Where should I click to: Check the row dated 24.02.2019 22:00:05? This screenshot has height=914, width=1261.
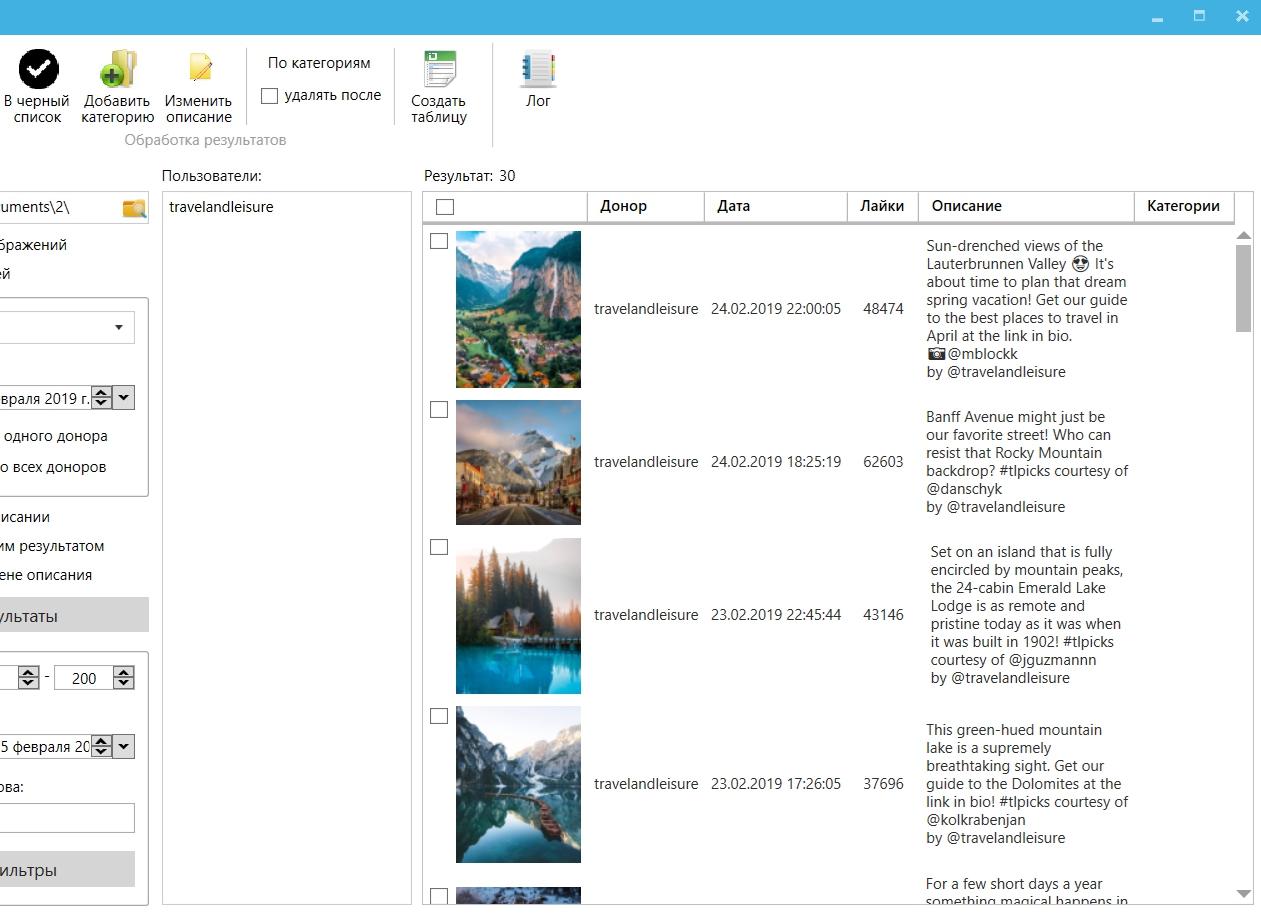point(439,241)
